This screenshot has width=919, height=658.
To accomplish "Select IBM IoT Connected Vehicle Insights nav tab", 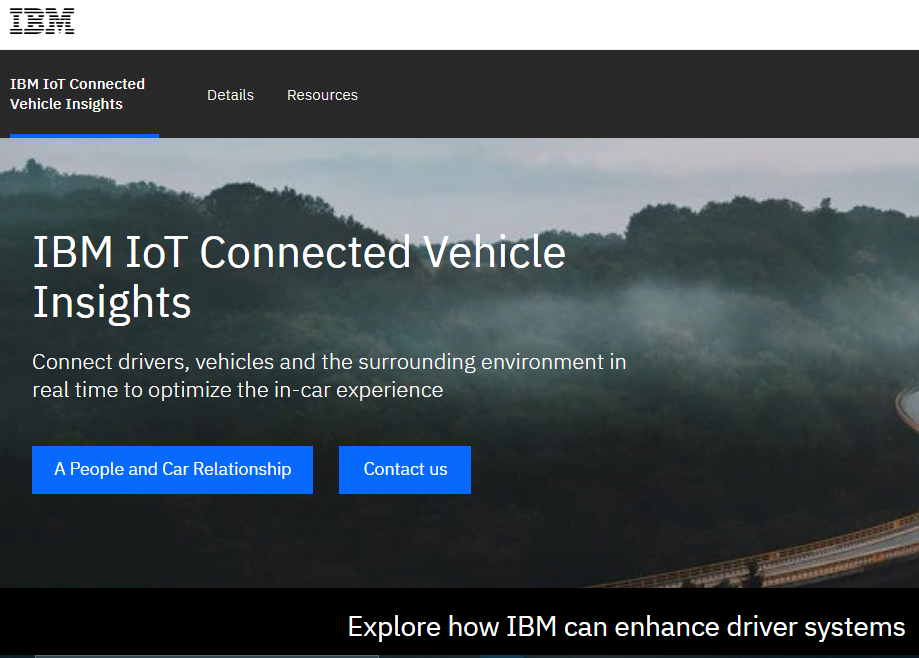I will pyautogui.click(x=77, y=94).
